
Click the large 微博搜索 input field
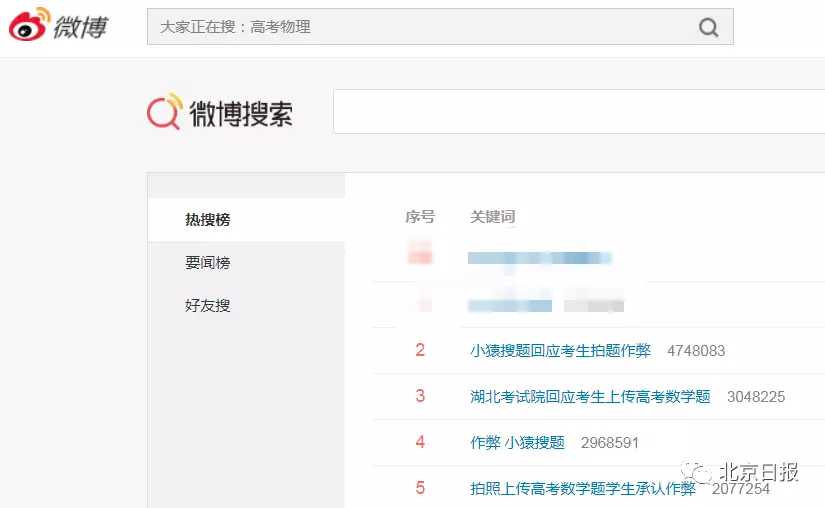pos(578,111)
